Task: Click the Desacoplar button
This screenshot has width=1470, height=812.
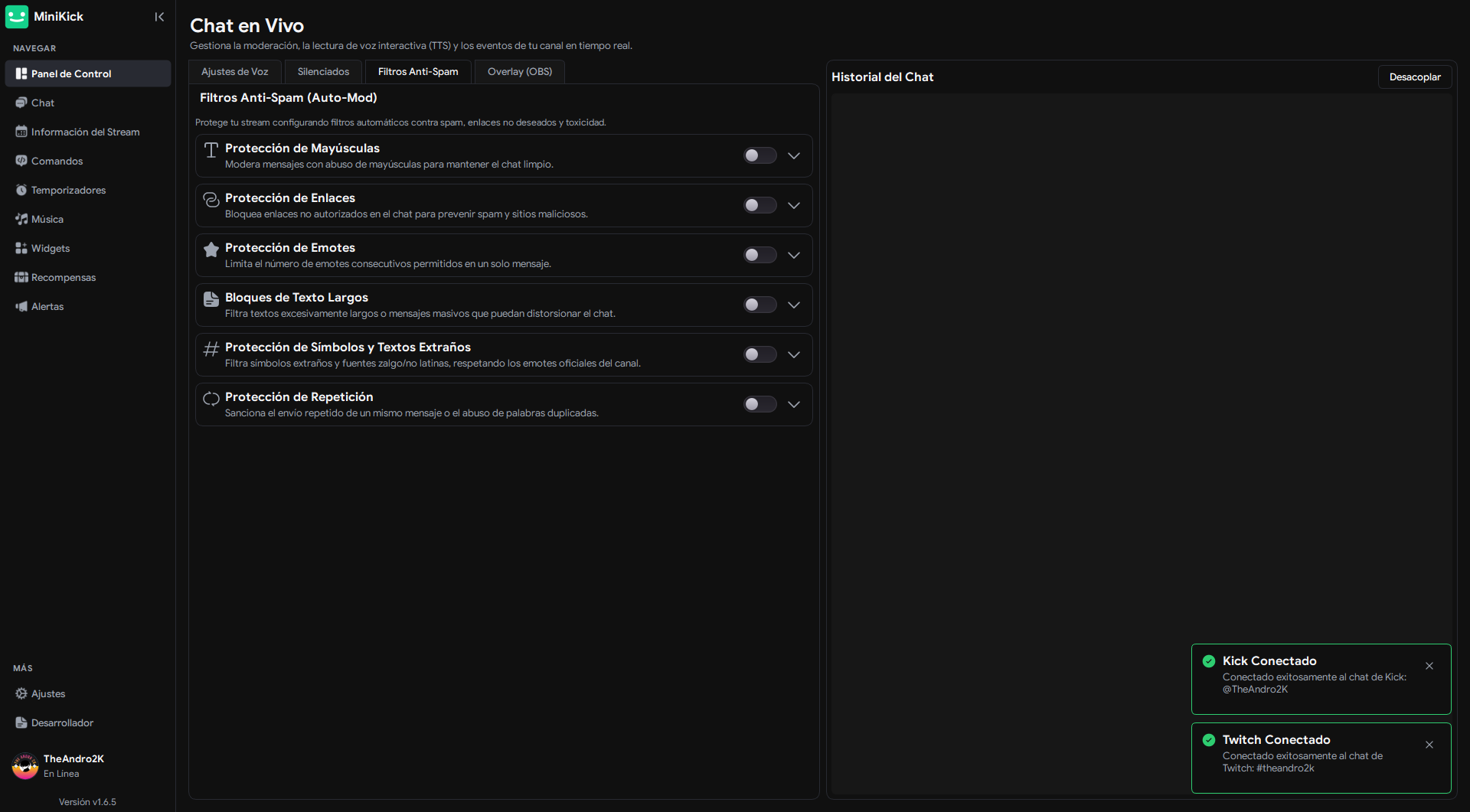Action: [x=1415, y=77]
